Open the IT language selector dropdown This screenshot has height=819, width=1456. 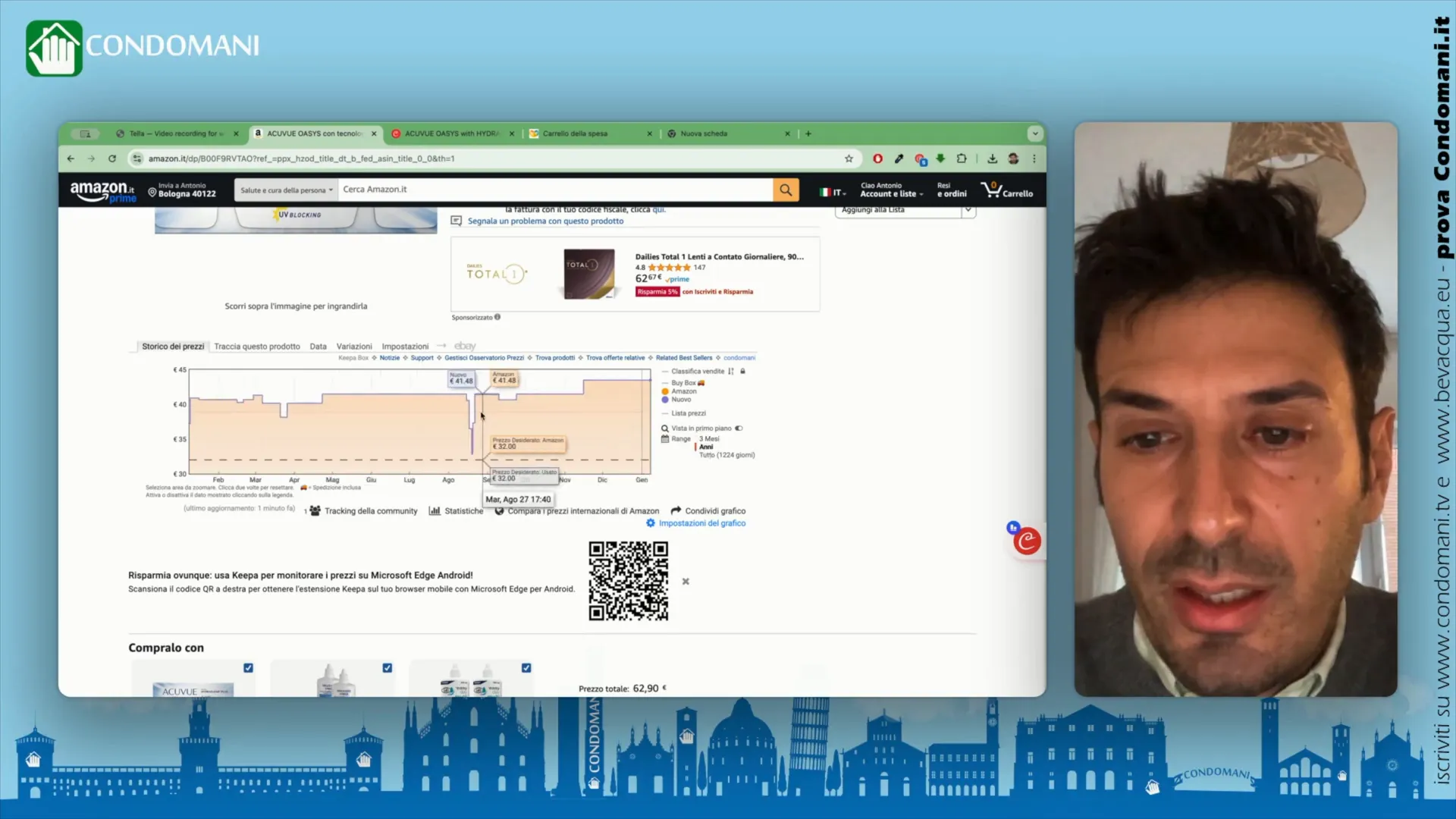point(833,193)
